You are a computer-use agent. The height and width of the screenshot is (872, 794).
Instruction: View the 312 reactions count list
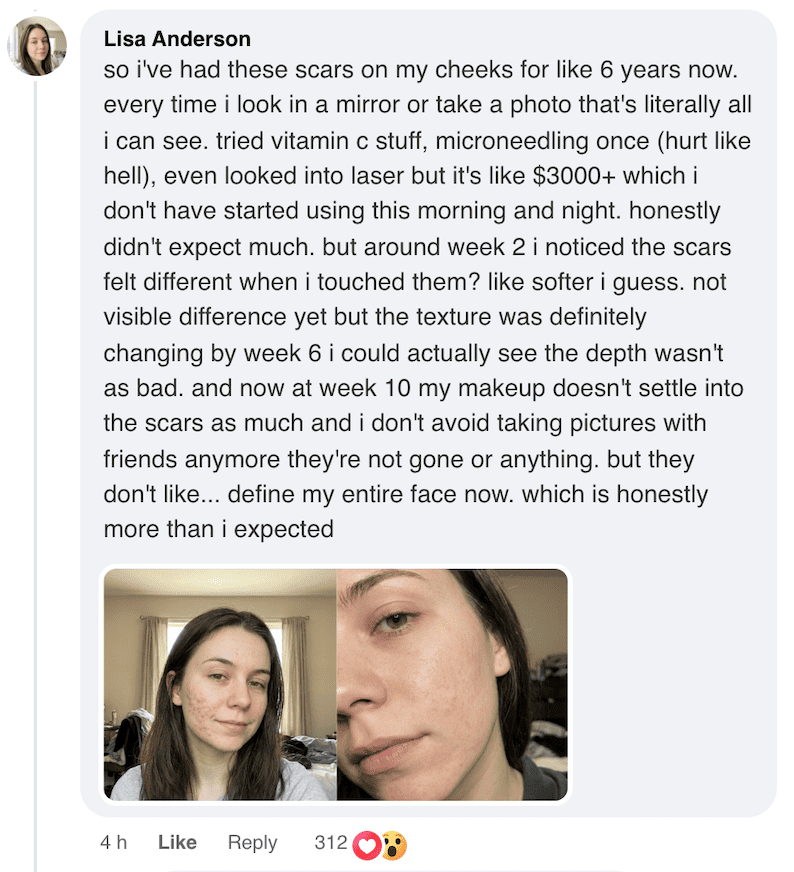pyautogui.click(x=329, y=843)
